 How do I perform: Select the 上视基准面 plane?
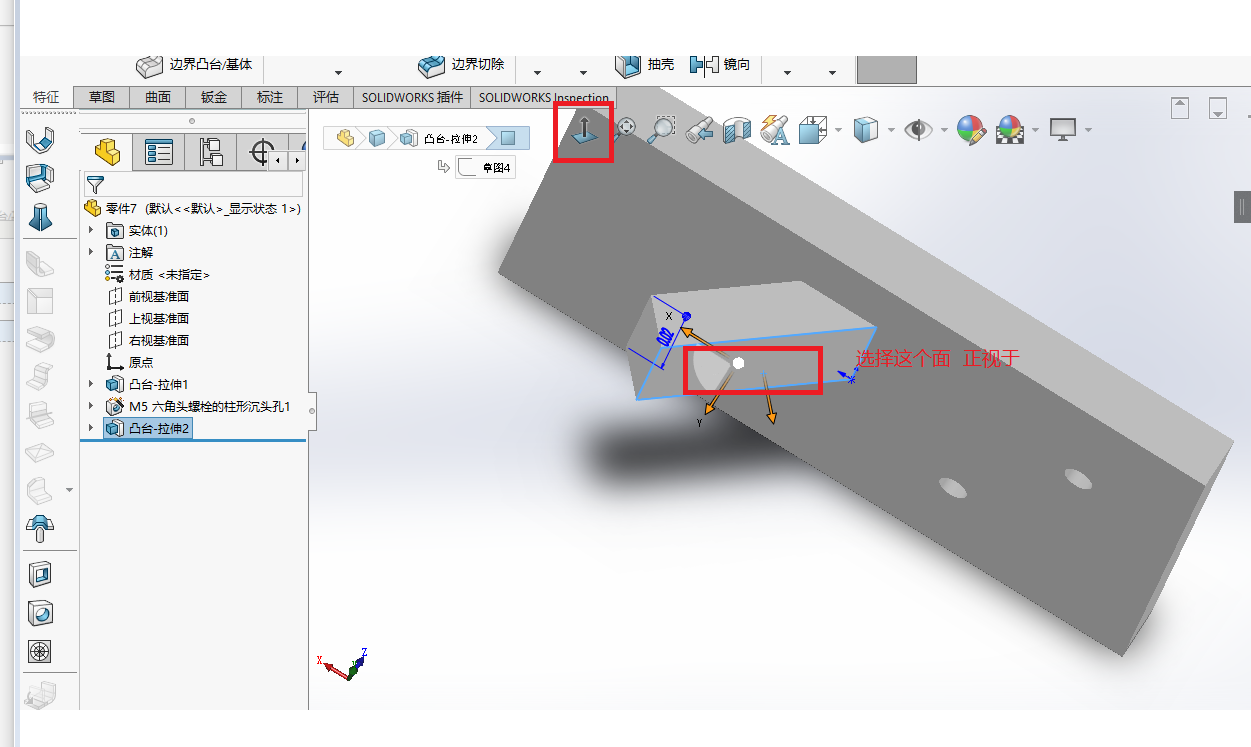coord(148,318)
